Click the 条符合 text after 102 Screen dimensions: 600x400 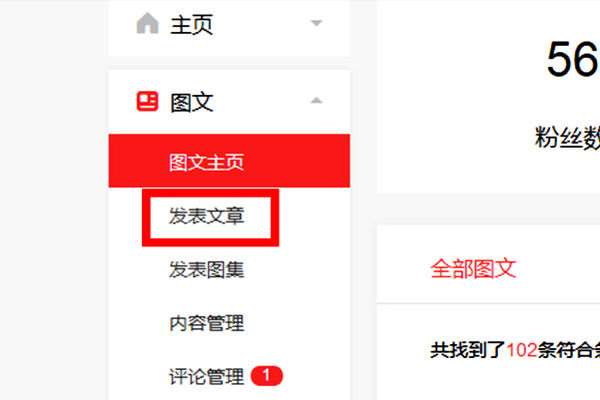click(x=564, y=350)
